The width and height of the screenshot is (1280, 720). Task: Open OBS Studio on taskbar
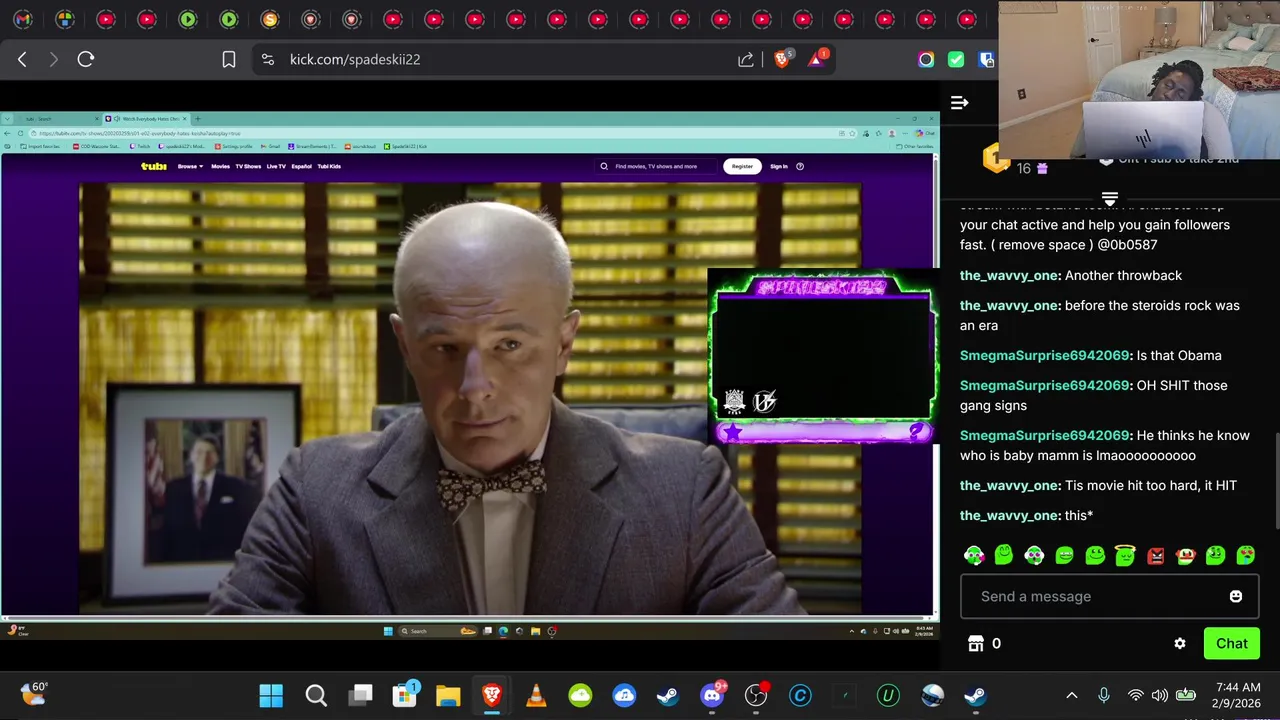tap(756, 695)
